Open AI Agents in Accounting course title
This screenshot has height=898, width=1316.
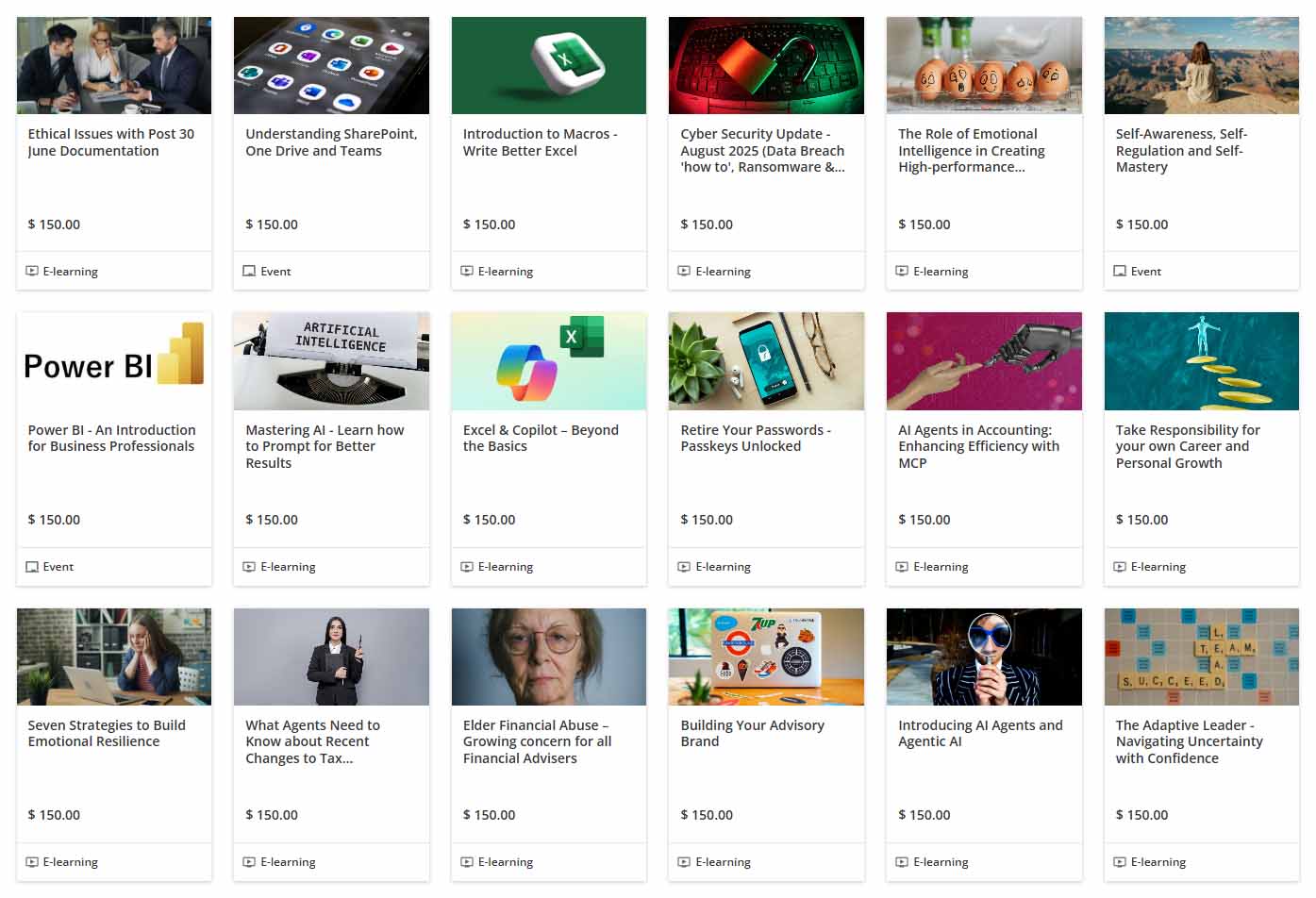click(978, 446)
